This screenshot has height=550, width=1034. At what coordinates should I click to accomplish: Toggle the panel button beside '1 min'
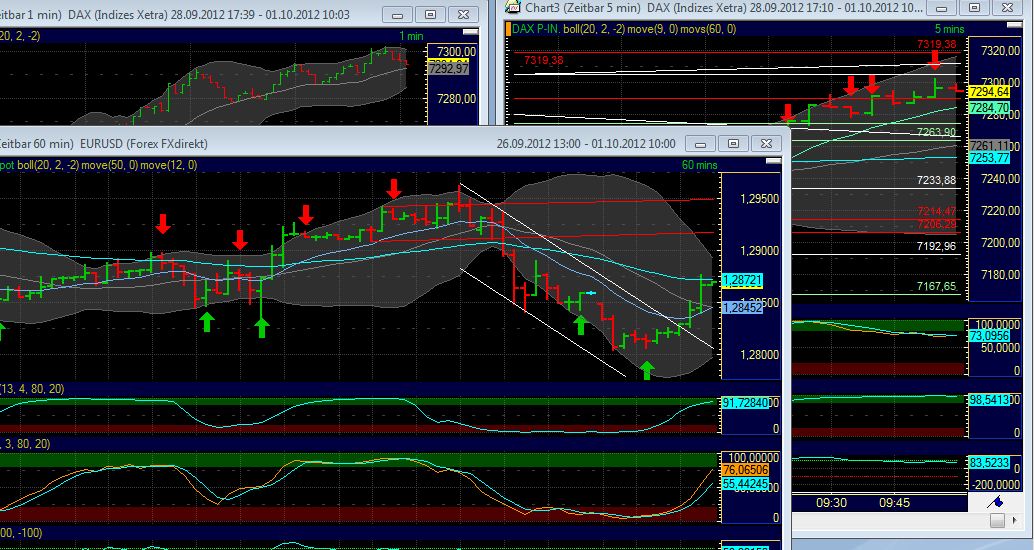(470, 31)
